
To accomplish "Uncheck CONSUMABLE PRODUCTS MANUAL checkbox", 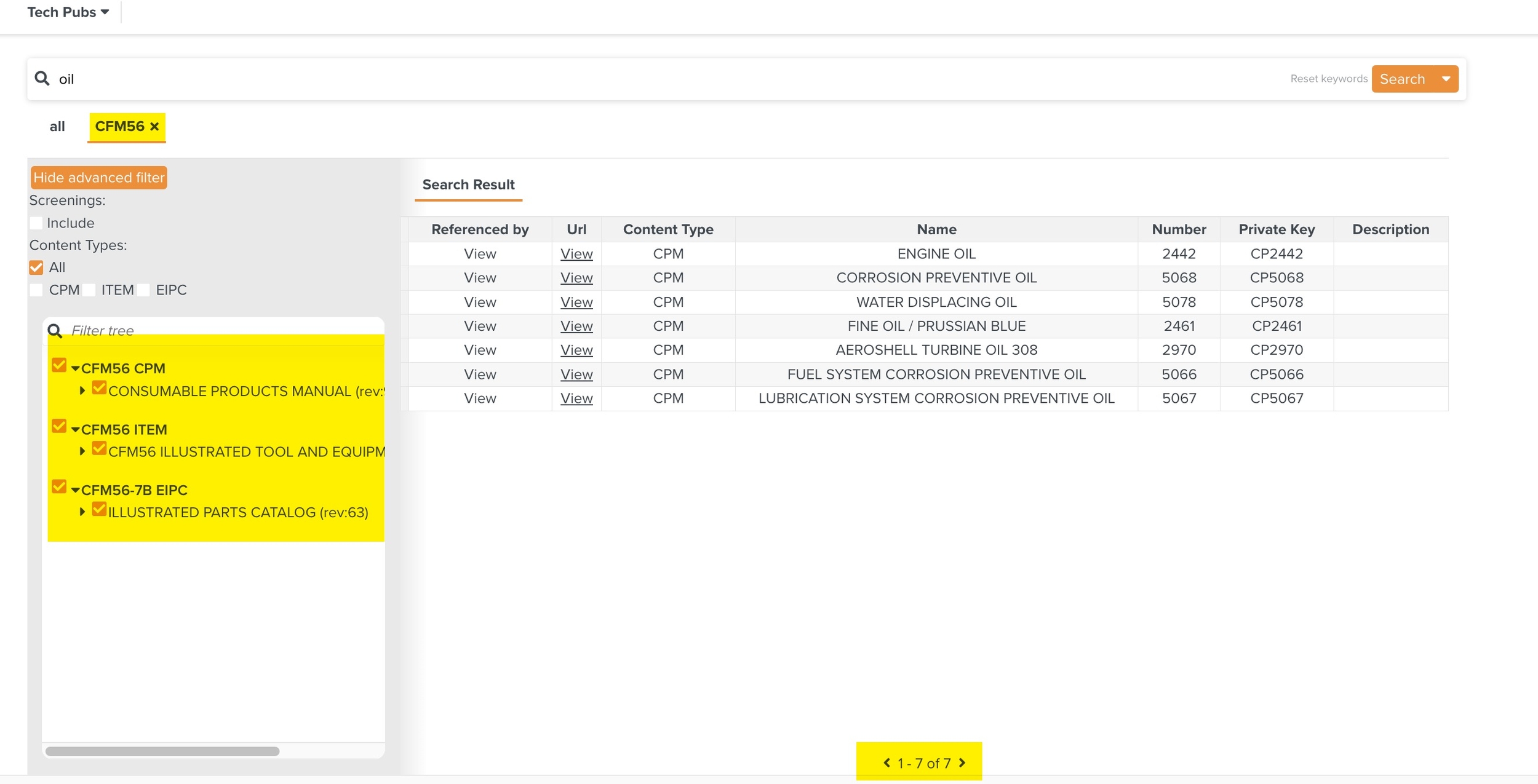I will tap(99, 388).
